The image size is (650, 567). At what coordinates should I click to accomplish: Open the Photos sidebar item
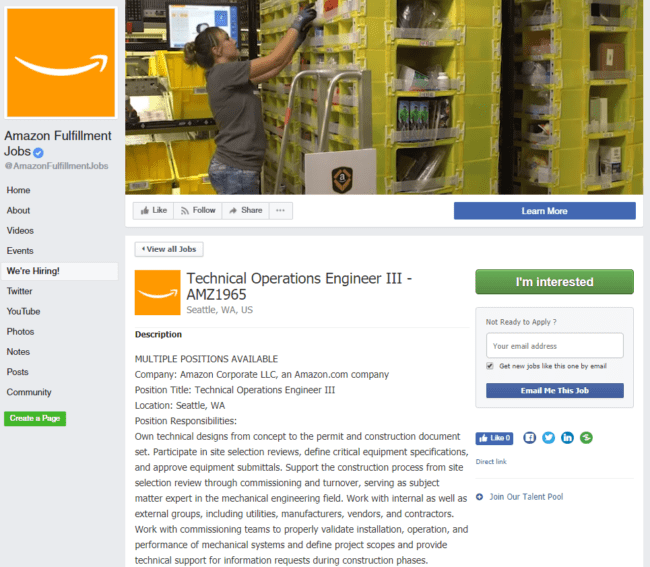(20, 332)
